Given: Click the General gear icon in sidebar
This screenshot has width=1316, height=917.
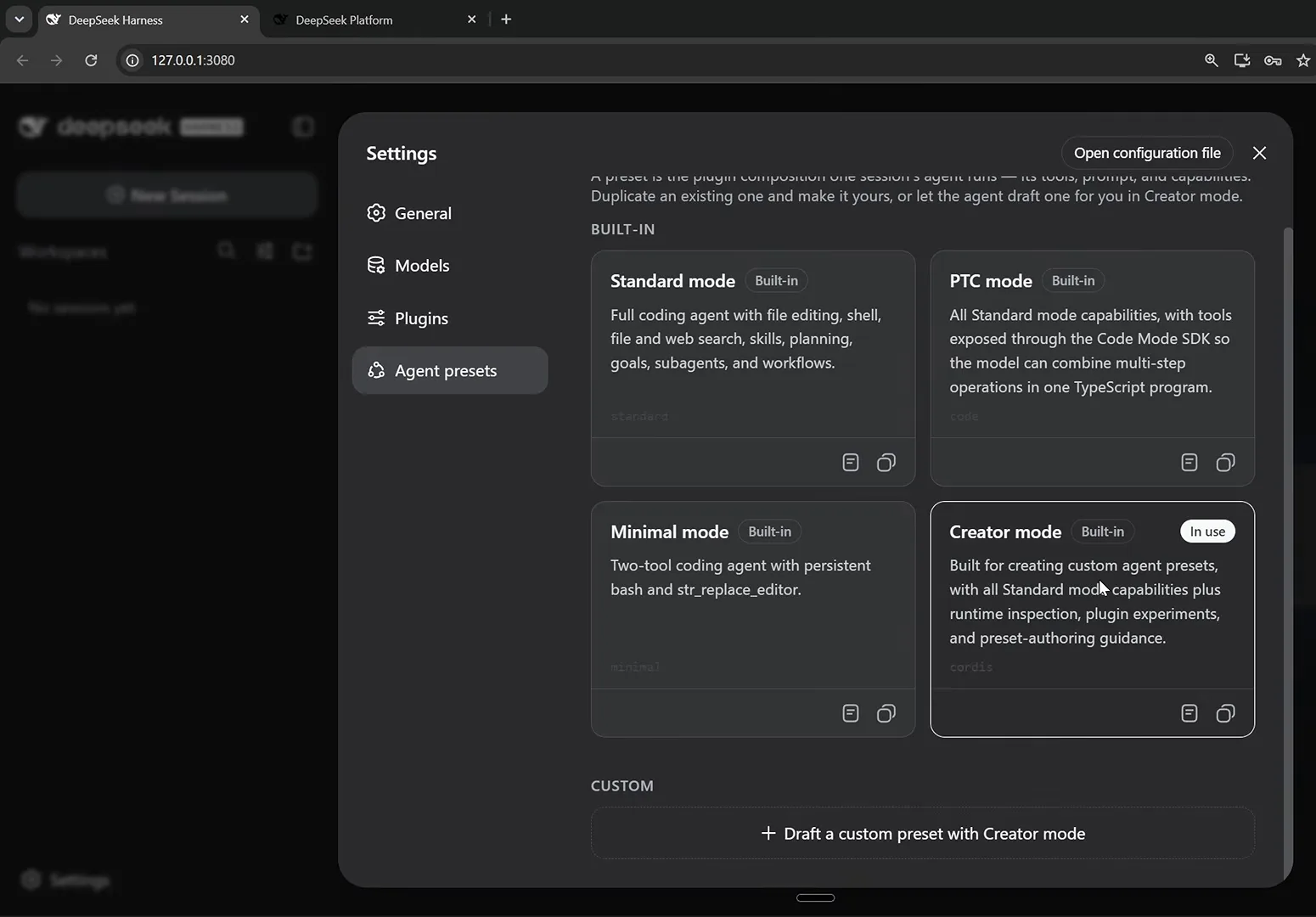Looking at the screenshot, I should (376, 213).
